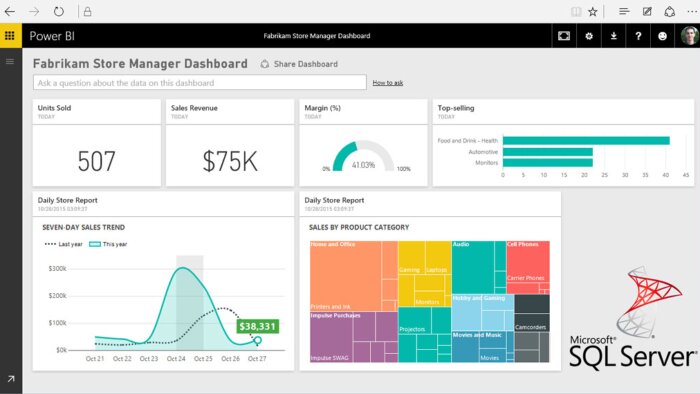Viewport: 700px width, 394px height.
Task: Open the How to ask link
Action: 388,83
